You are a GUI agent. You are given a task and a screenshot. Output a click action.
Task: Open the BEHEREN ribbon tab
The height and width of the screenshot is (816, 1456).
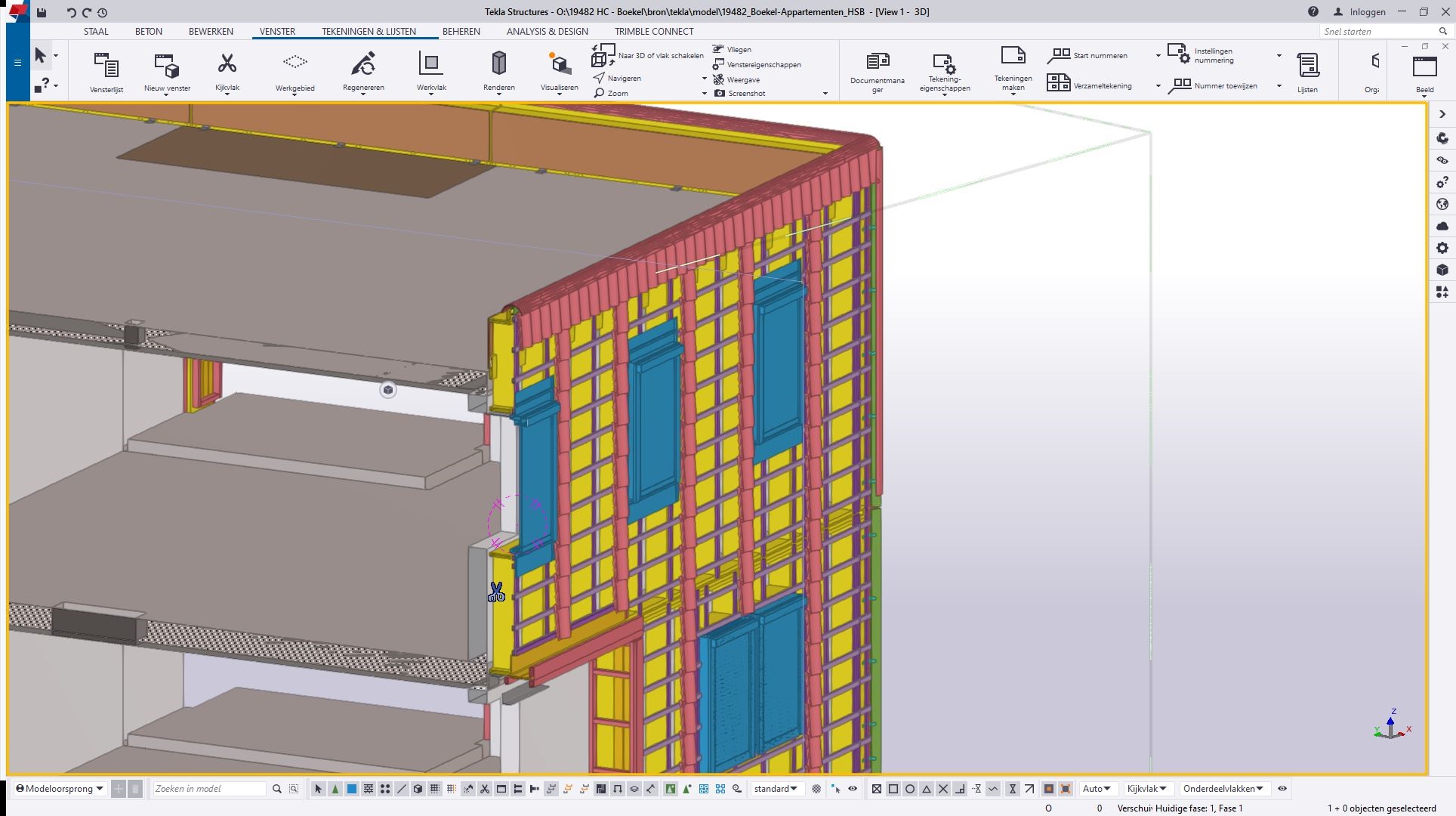pos(461,32)
